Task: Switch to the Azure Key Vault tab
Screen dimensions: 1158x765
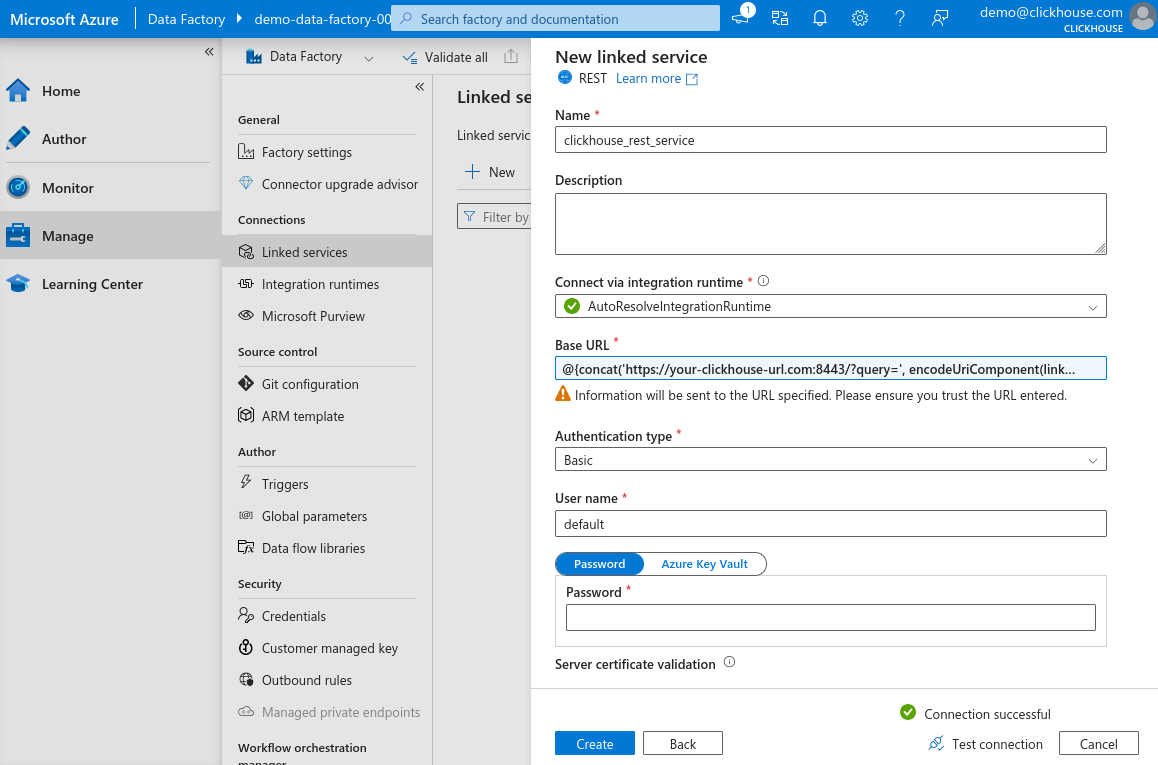Action: [704, 563]
